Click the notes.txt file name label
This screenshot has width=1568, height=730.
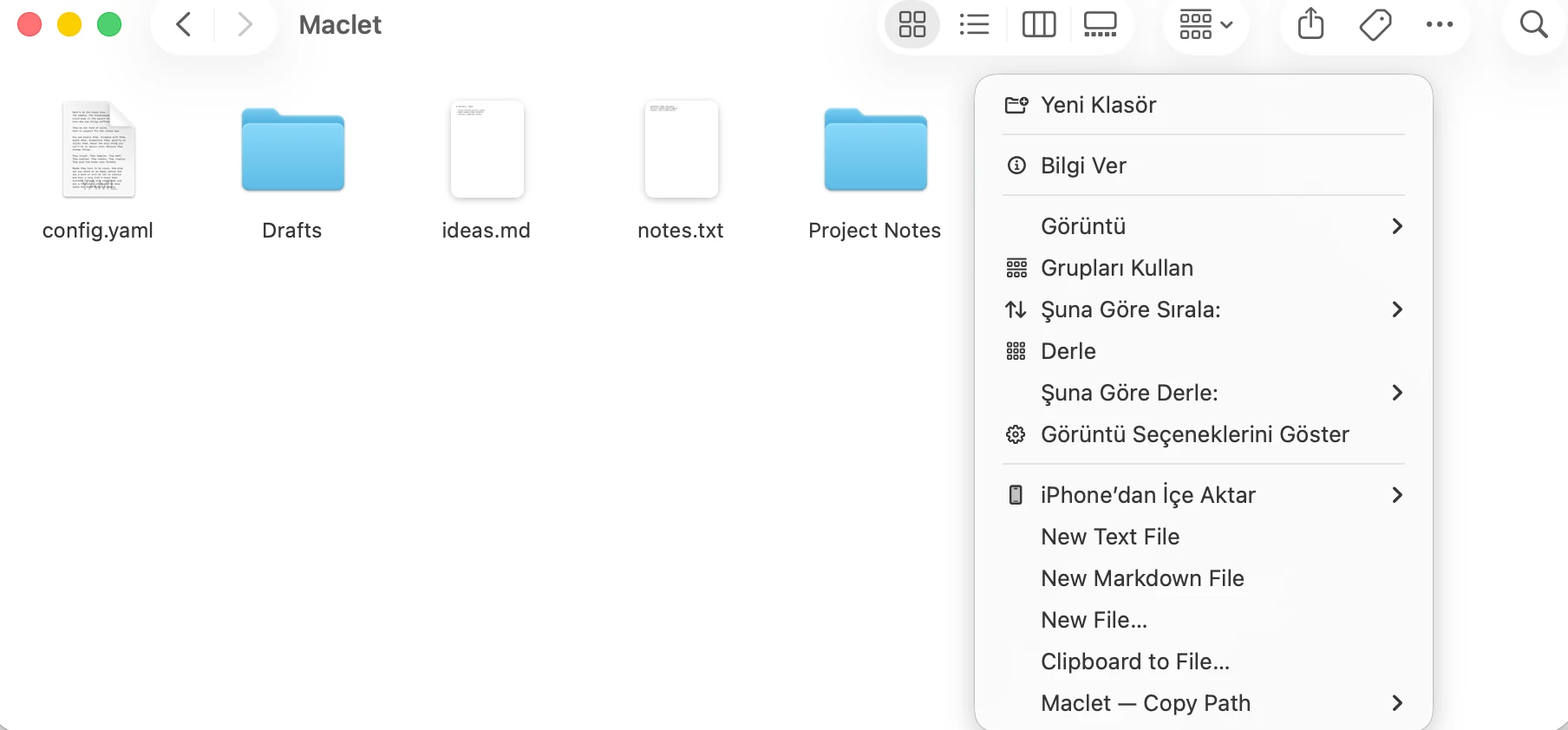click(681, 231)
